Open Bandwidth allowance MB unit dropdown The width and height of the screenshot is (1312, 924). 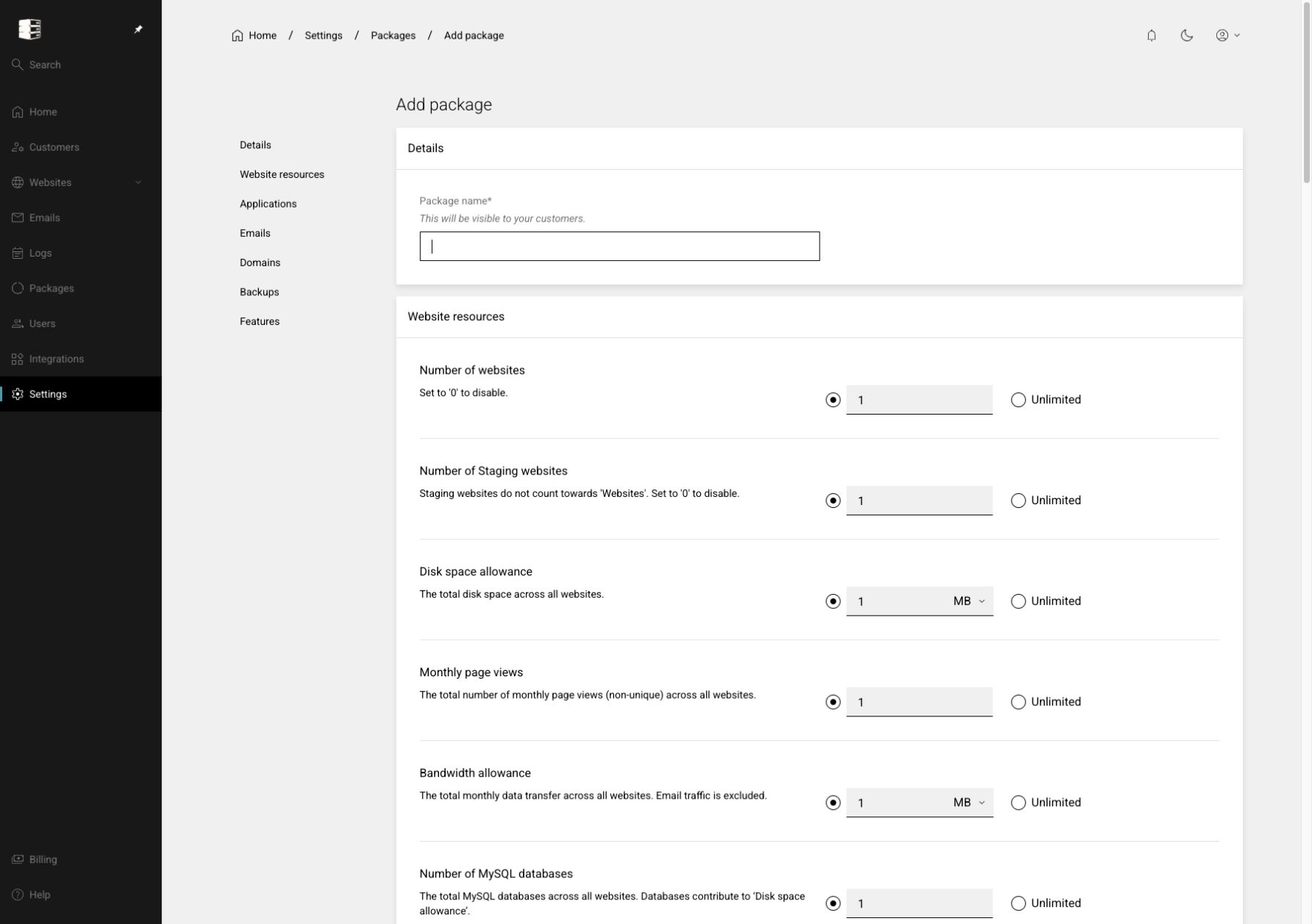tap(969, 802)
